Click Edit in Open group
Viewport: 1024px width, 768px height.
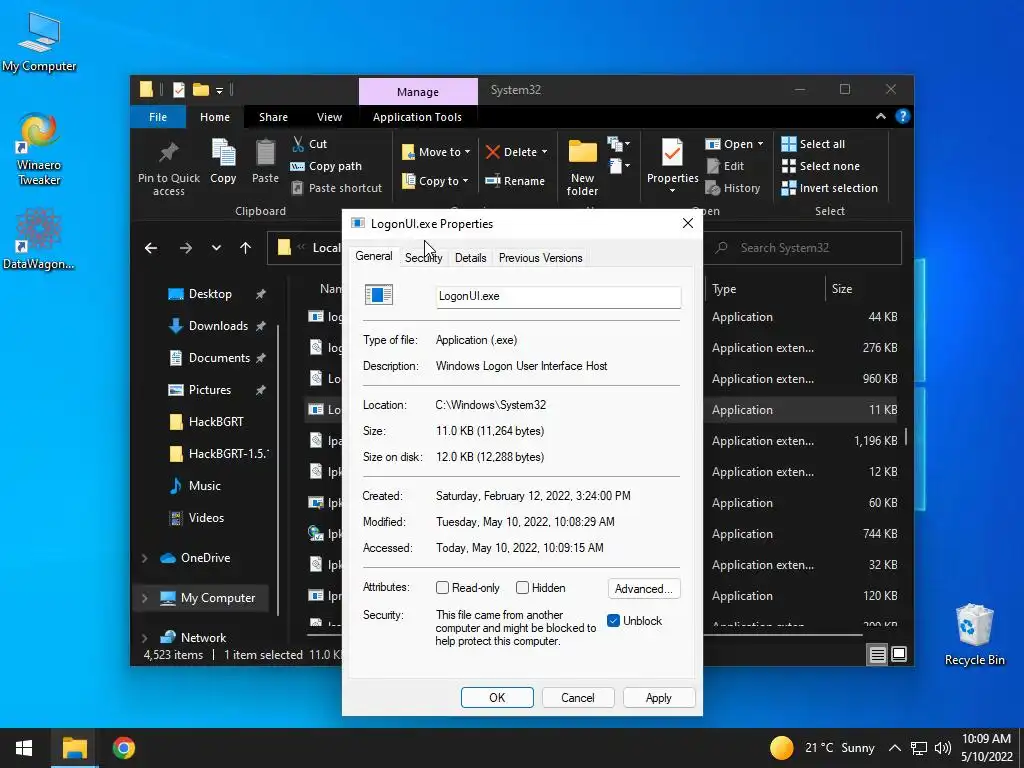[725, 166]
